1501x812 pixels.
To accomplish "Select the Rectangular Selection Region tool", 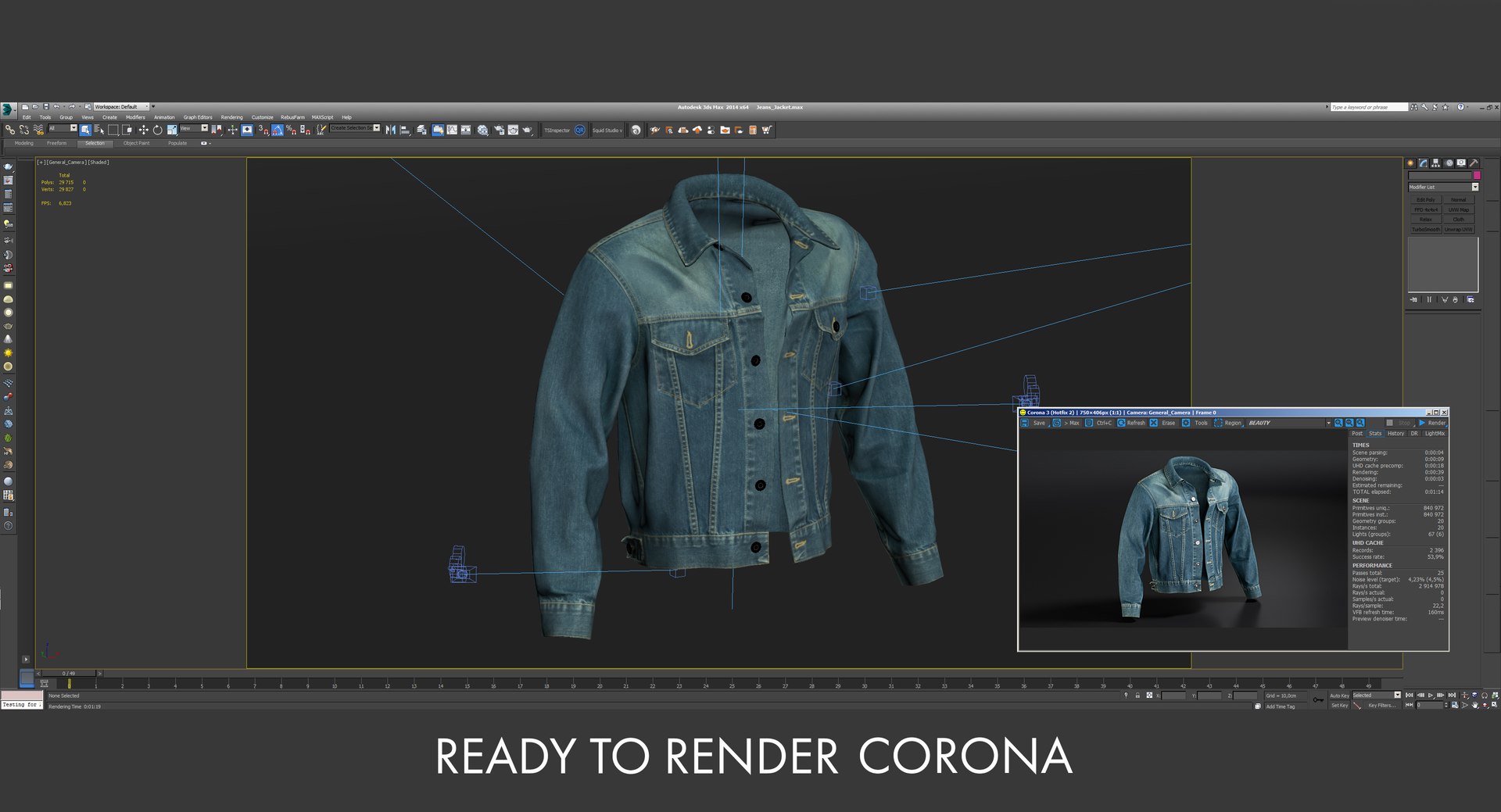I will (x=113, y=130).
